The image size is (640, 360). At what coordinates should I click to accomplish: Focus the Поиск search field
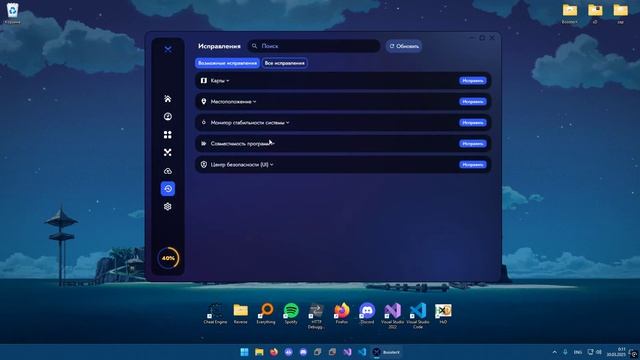click(x=314, y=46)
